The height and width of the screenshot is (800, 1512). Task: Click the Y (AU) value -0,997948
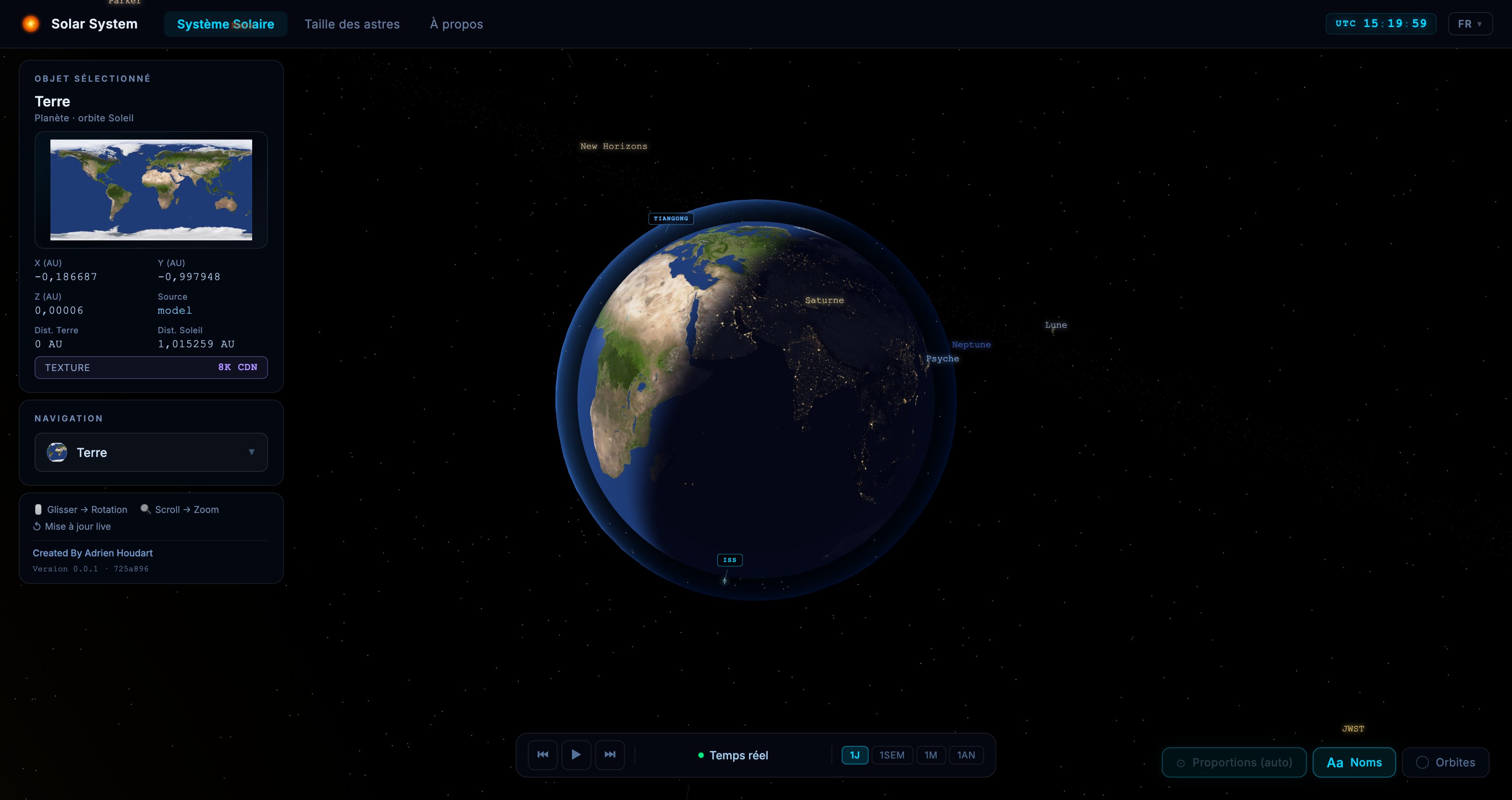coord(189,277)
